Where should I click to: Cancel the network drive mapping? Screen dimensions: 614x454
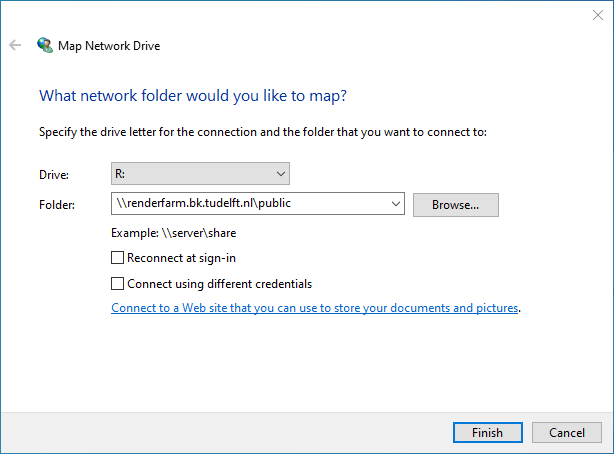click(567, 432)
